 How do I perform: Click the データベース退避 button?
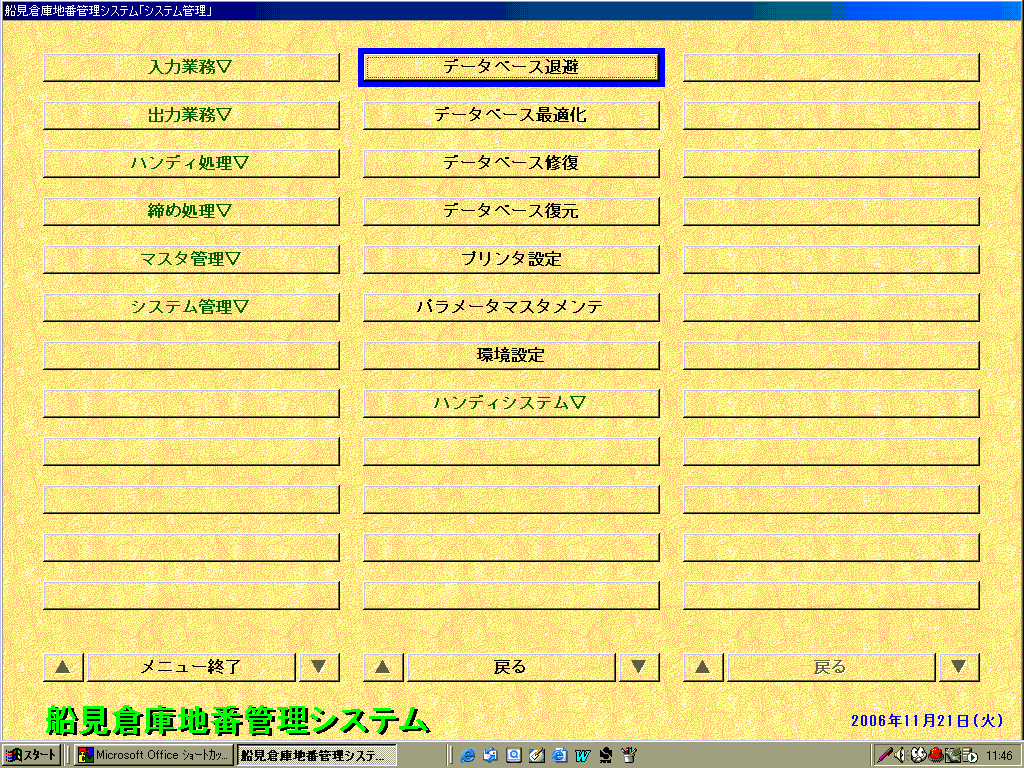511,67
